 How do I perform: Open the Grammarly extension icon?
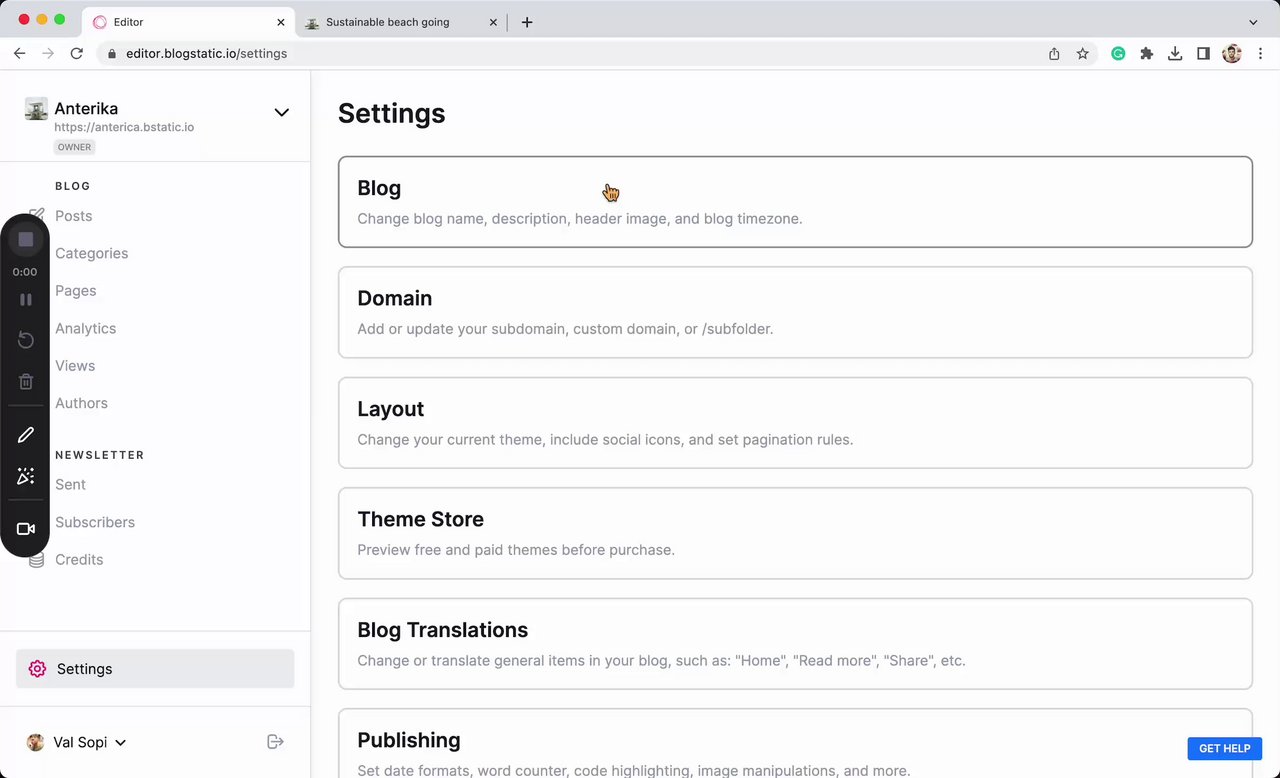1118,54
